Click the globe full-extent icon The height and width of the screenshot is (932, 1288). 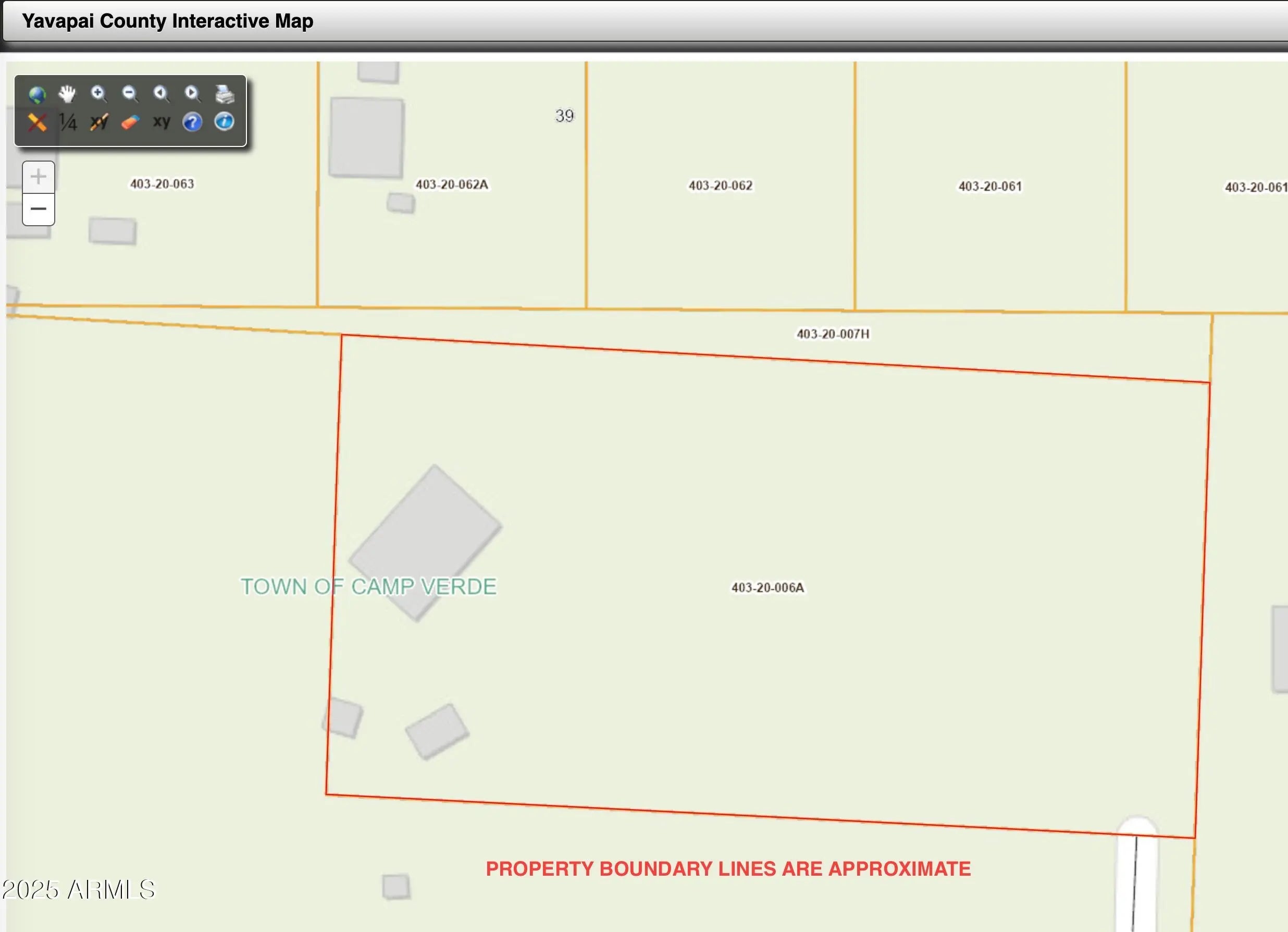[x=37, y=94]
